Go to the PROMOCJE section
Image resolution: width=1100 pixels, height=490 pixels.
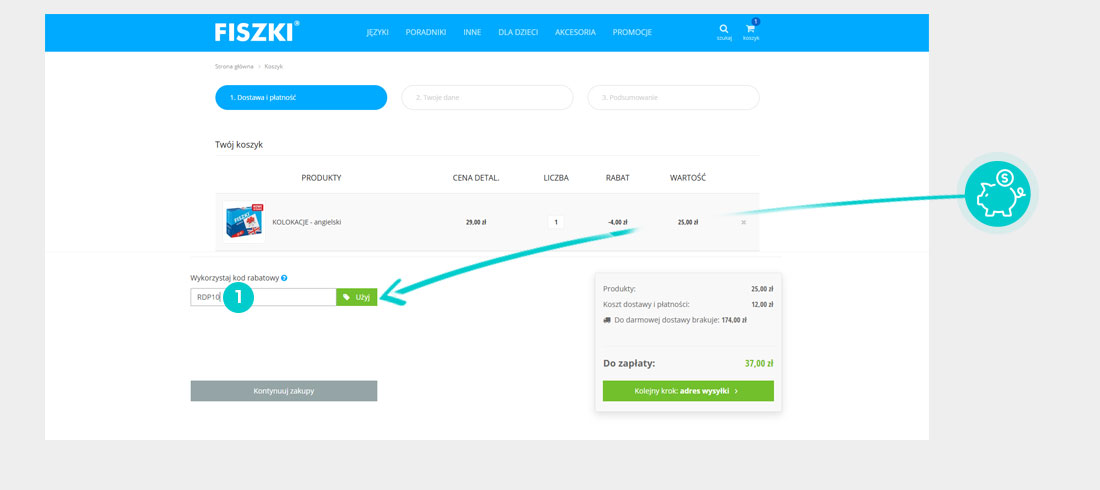tap(632, 32)
